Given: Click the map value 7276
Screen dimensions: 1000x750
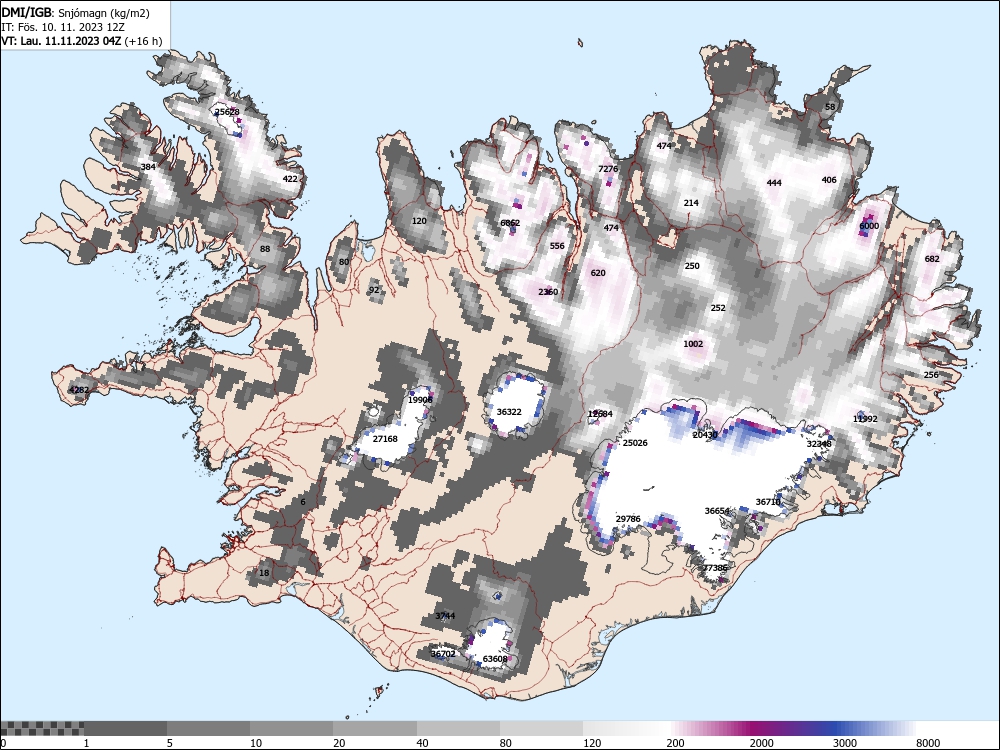Looking at the screenshot, I should (608, 168).
